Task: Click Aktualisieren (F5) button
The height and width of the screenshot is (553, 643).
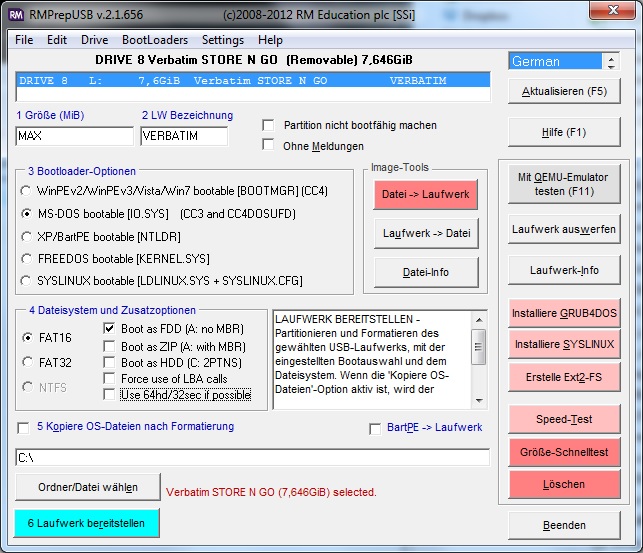Action: tap(564, 91)
